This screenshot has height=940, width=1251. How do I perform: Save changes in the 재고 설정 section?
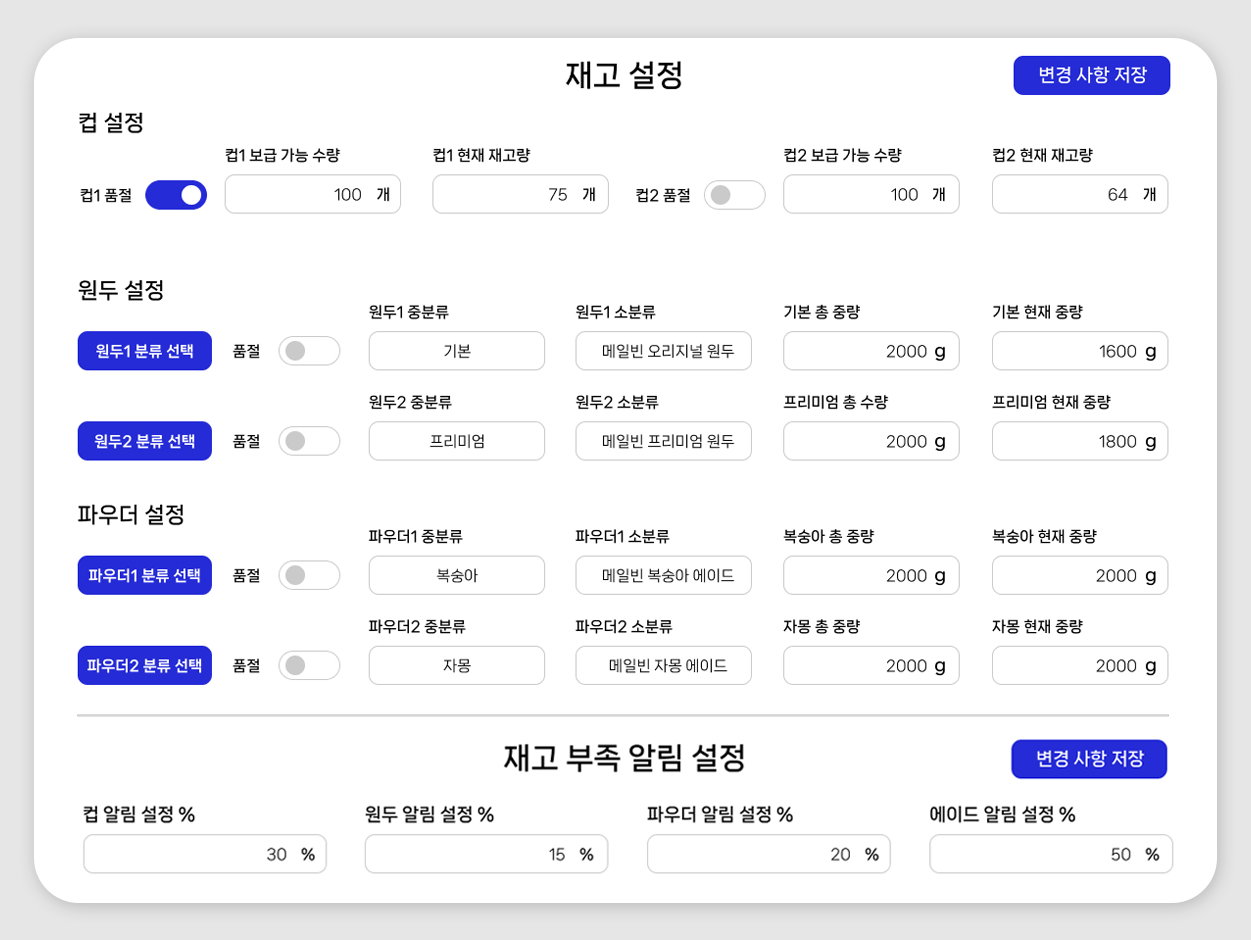(1091, 75)
